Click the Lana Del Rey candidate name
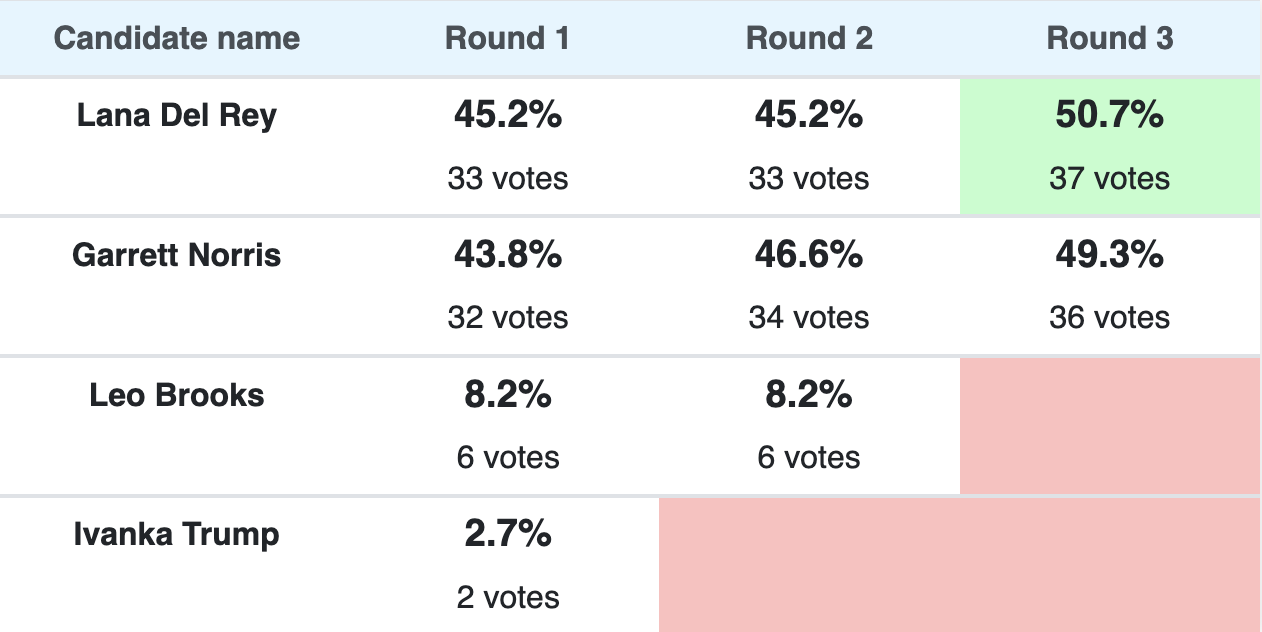Viewport: 1262px width, 632px height. click(177, 116)
